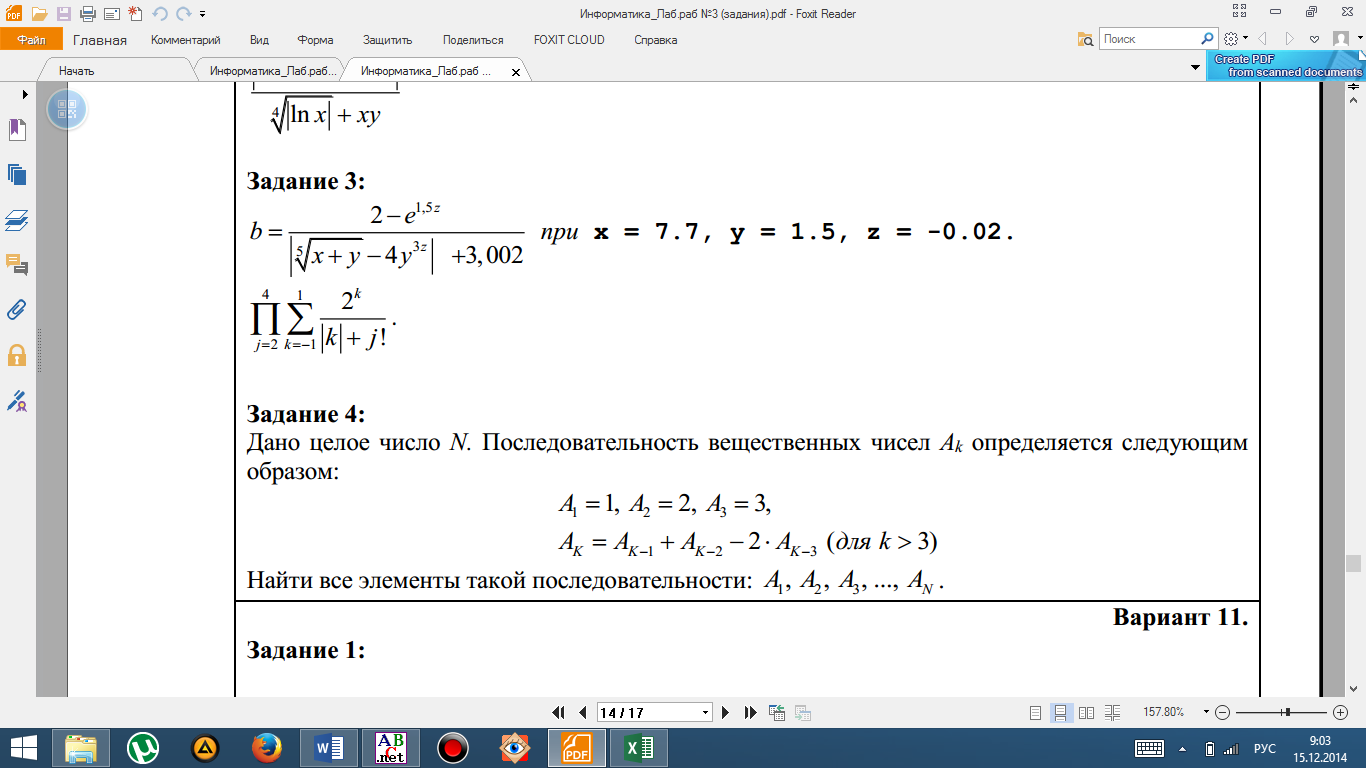Open the gear settings dropdown

1235,39
